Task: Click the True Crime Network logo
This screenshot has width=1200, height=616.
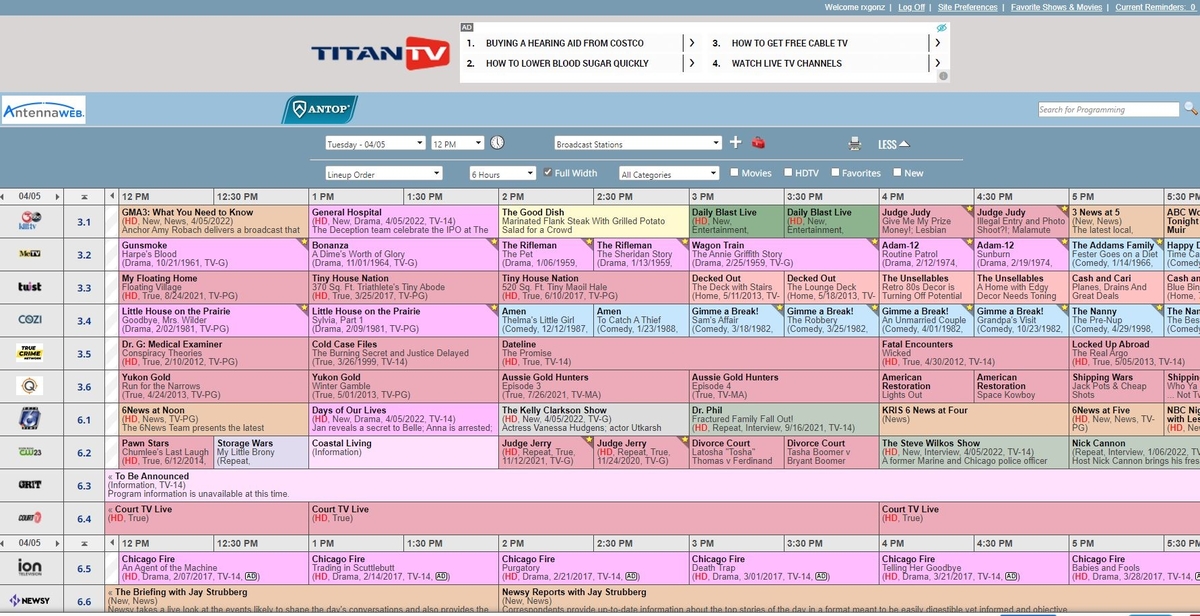Action: (29, 353)
